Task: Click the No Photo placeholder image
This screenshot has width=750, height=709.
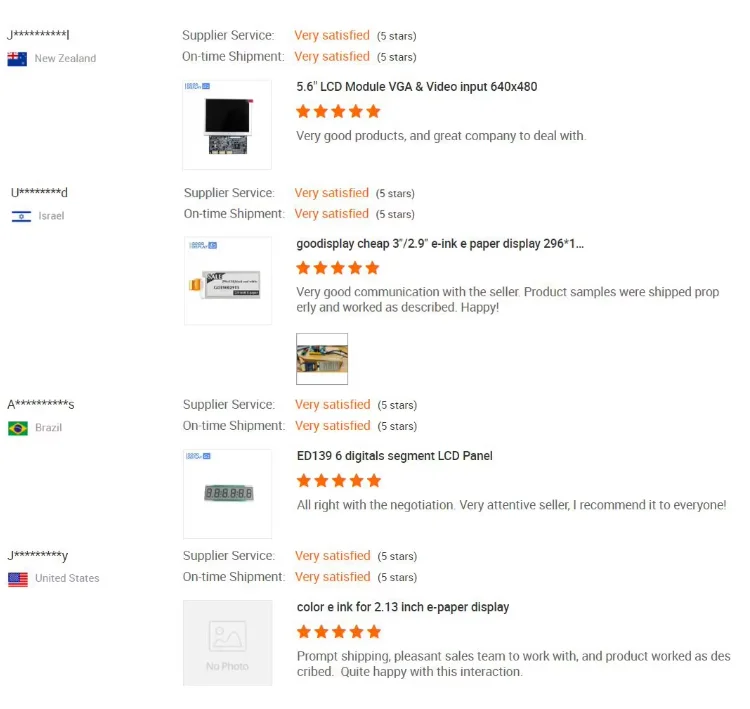Action: 227,643
